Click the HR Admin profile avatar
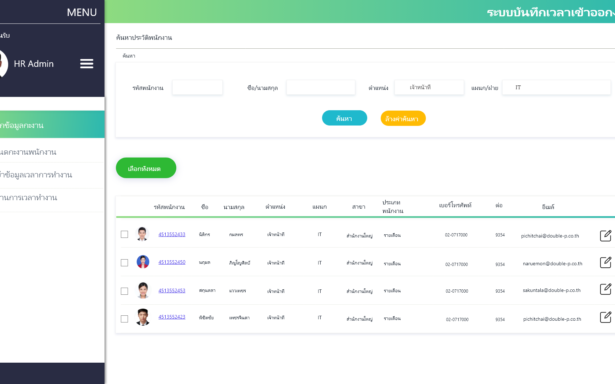This screenshot has height=384, width=615. tap(2, 64)
